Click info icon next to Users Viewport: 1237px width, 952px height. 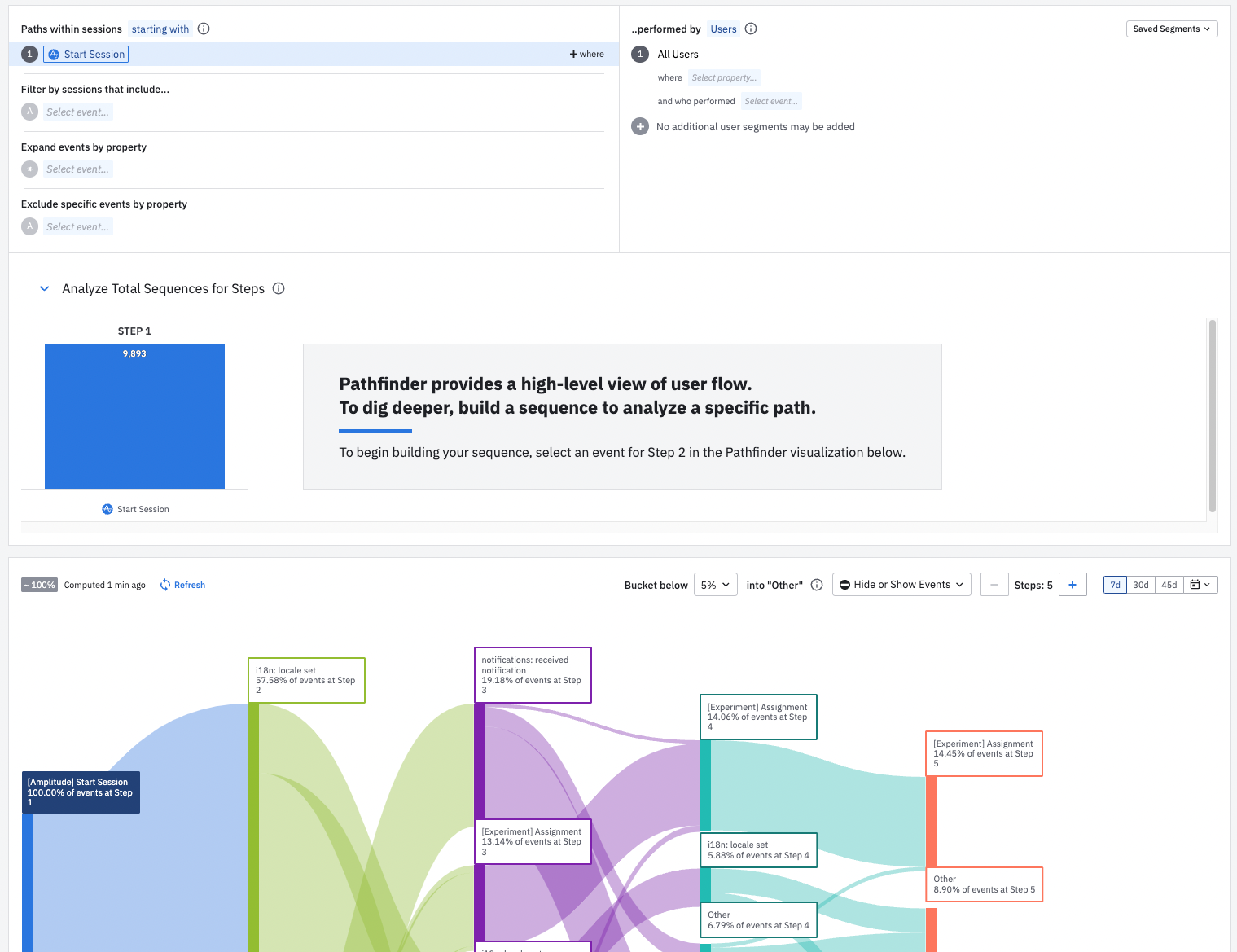click(x=751, y=29)
